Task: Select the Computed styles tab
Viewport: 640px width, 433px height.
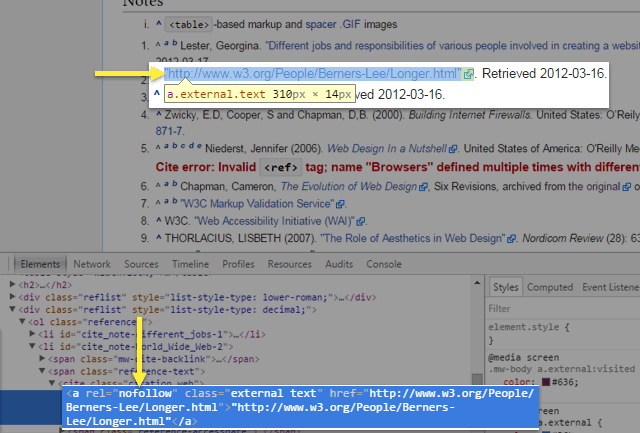Action: [x=549, y=286]
